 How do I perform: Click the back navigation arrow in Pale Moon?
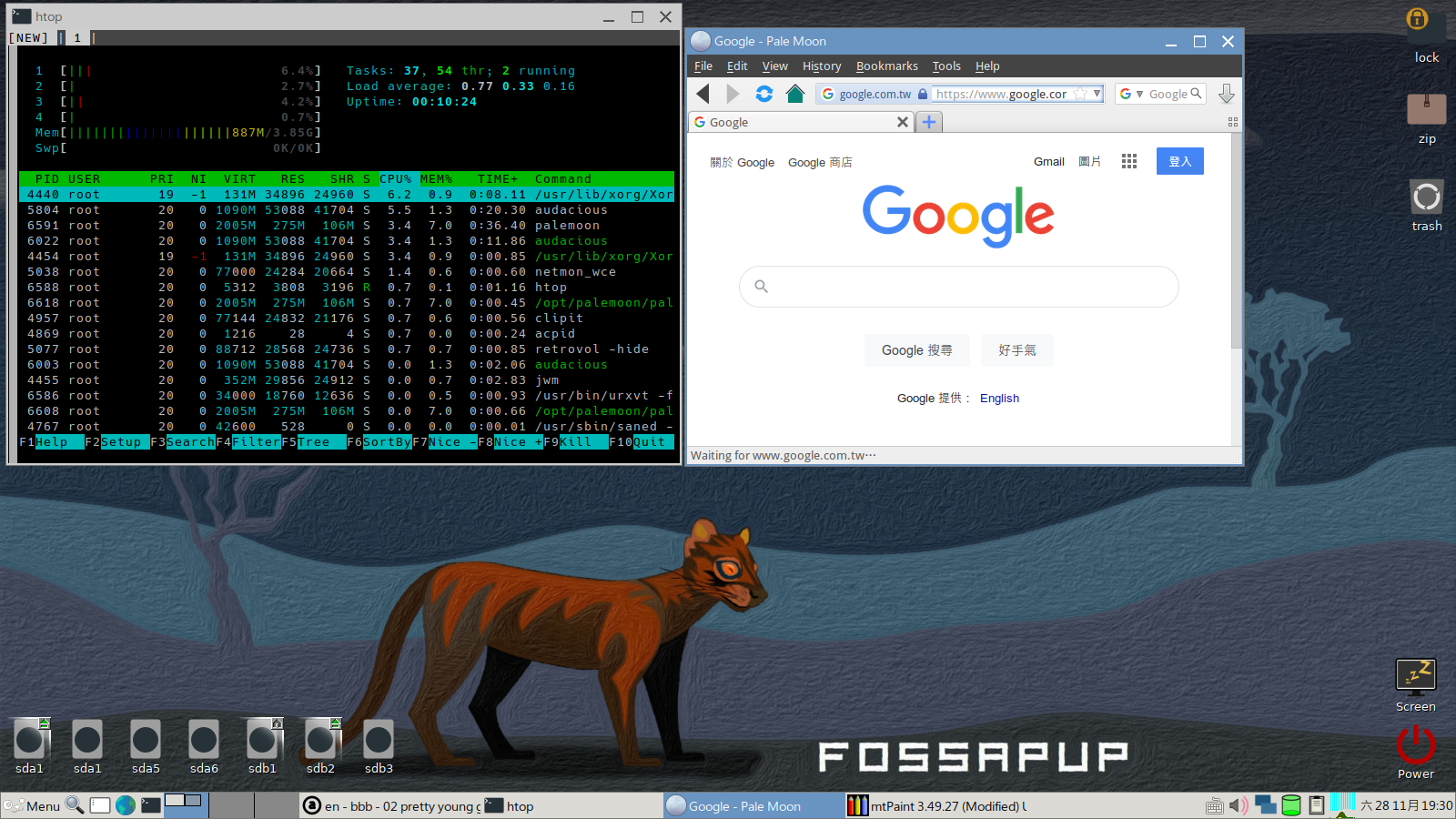pos(702,94)
